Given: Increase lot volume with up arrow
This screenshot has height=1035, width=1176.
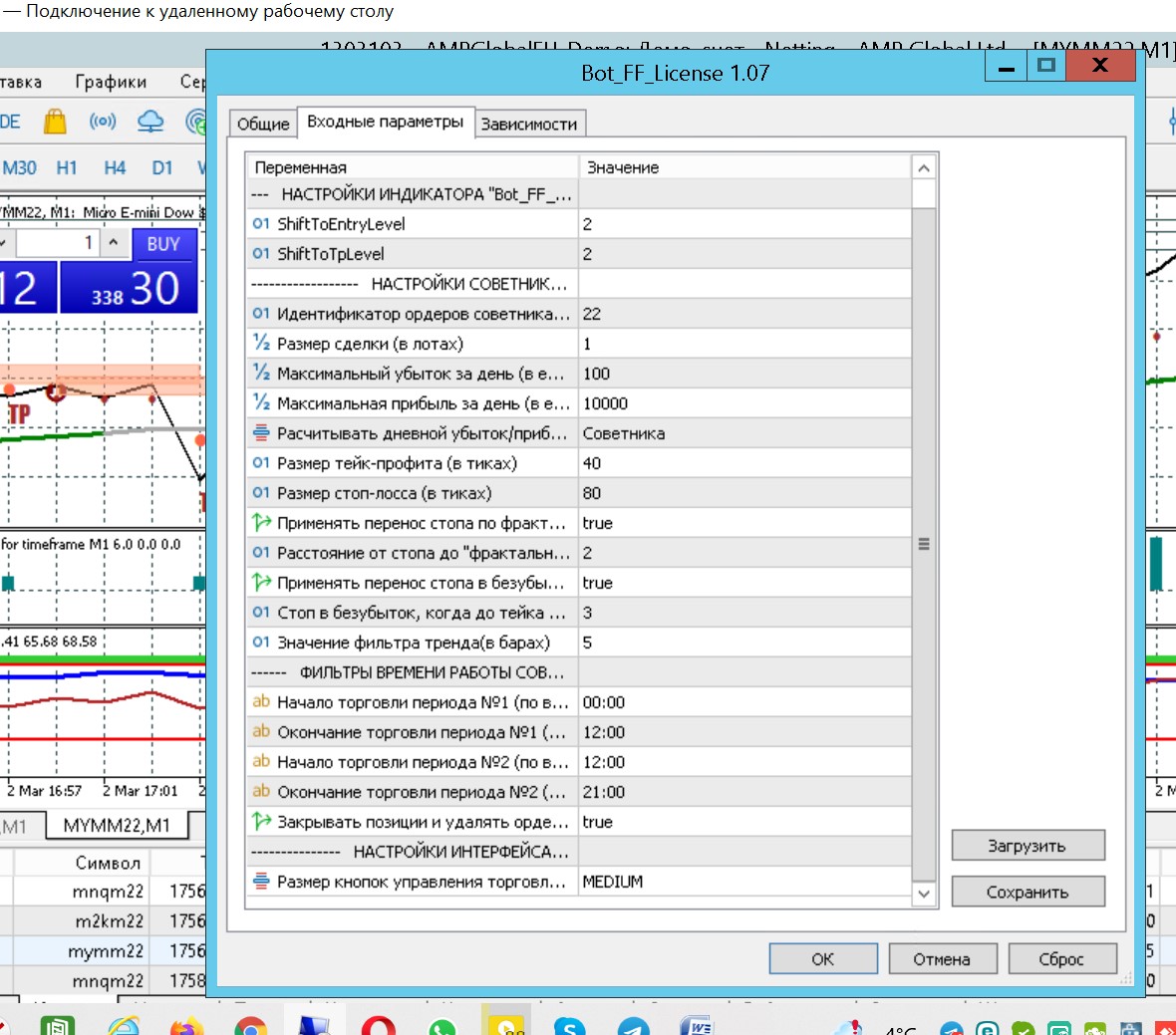Looking at the screenshot, I should coord(114,242).
